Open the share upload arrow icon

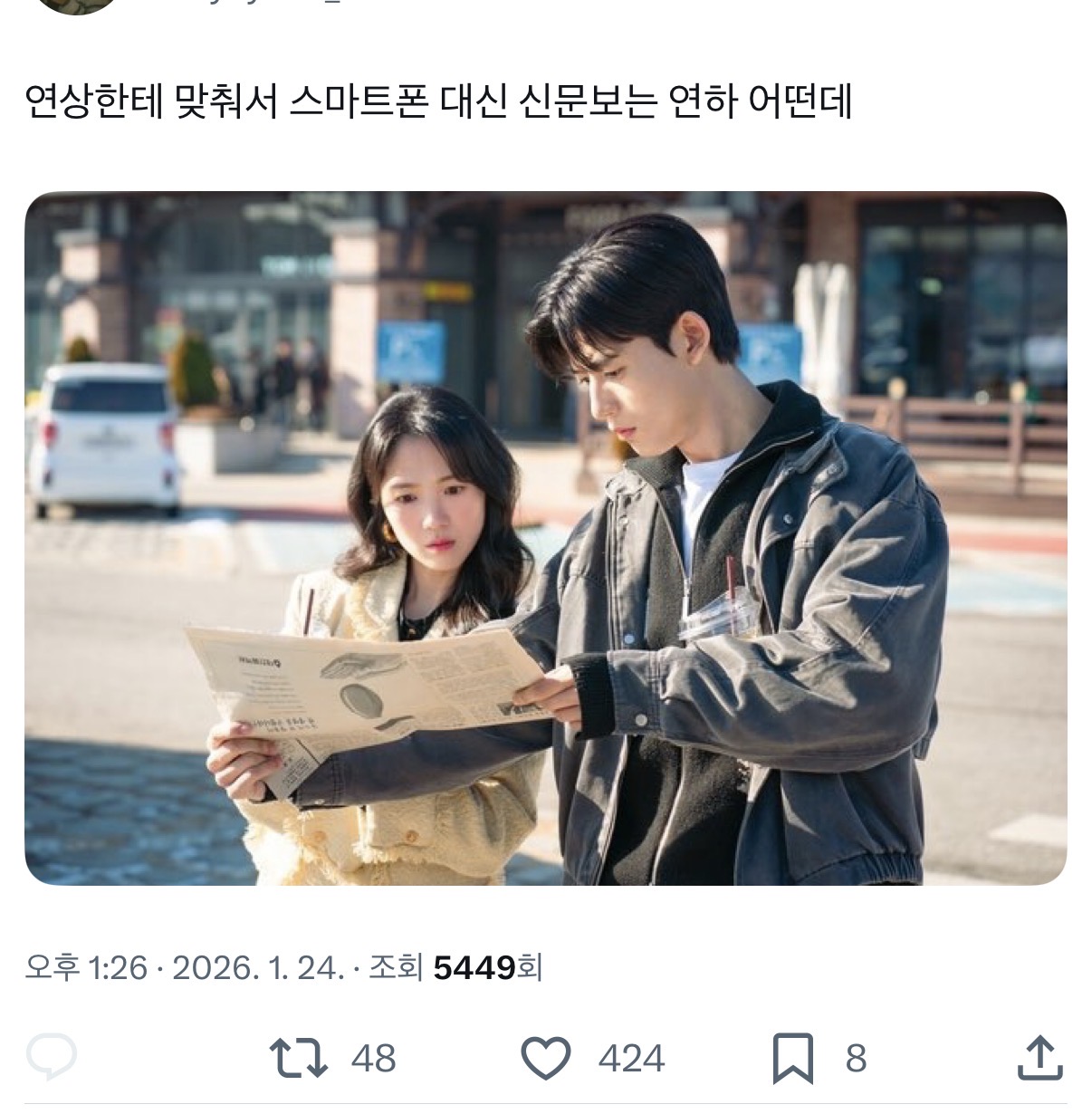click(x=1040, y=1057)
